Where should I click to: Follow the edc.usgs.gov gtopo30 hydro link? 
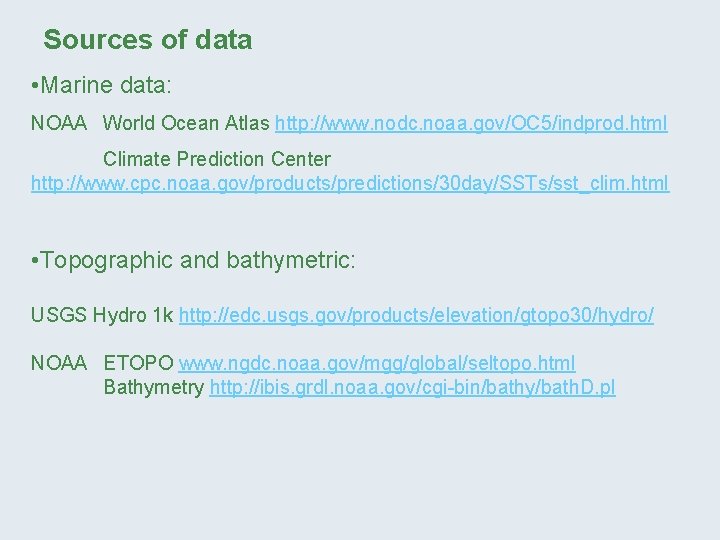point(416,316)
